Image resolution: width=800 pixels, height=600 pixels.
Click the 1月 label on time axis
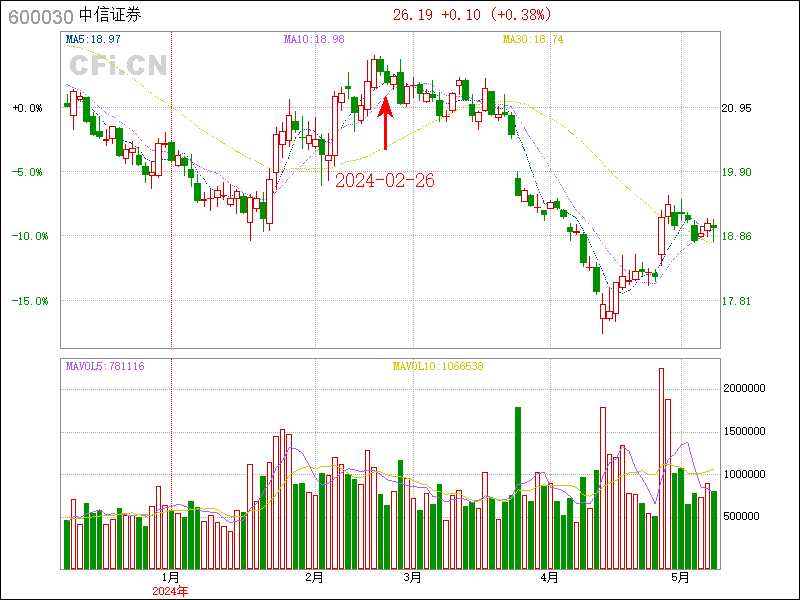click(171, 577)
